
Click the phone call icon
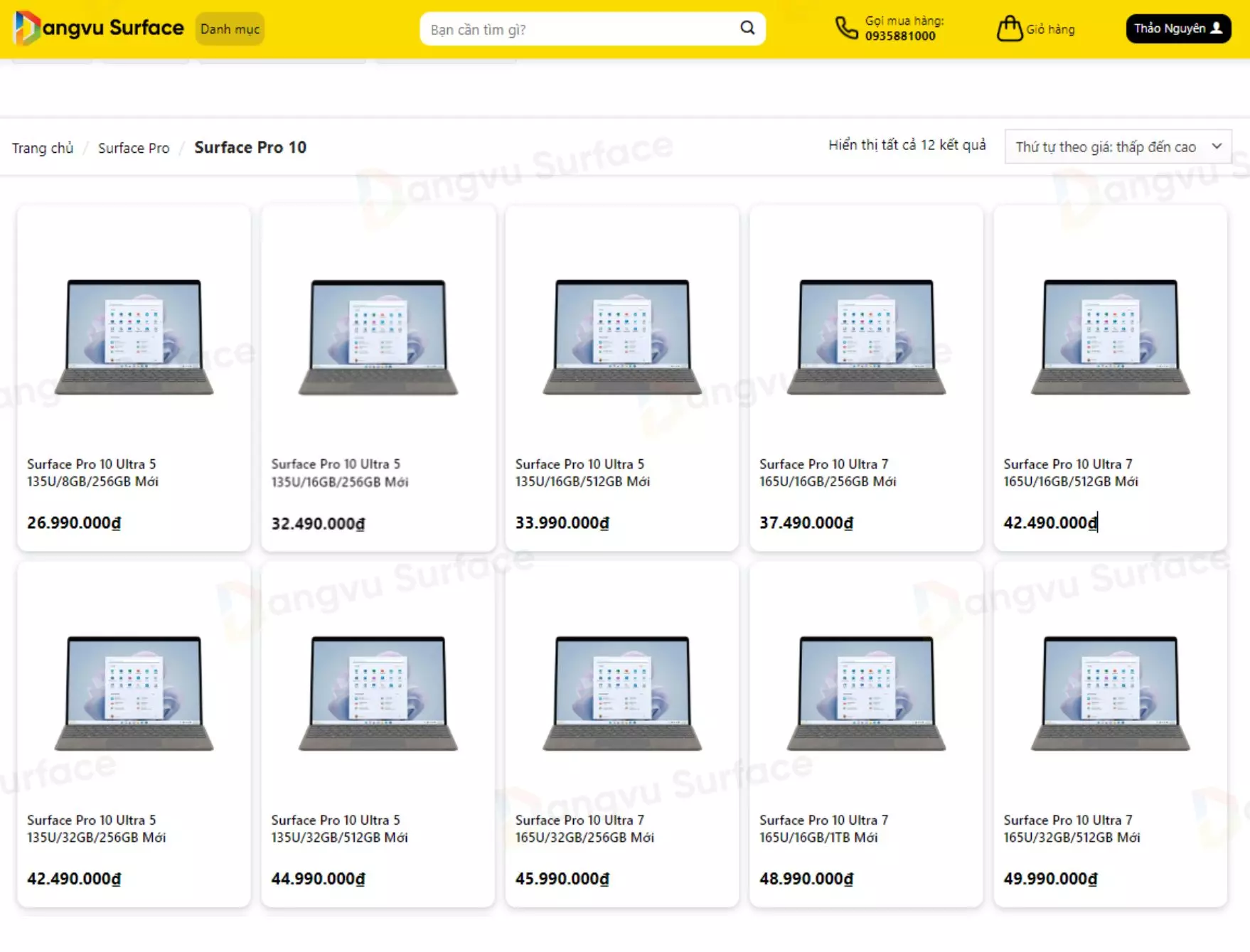point(846,28)
